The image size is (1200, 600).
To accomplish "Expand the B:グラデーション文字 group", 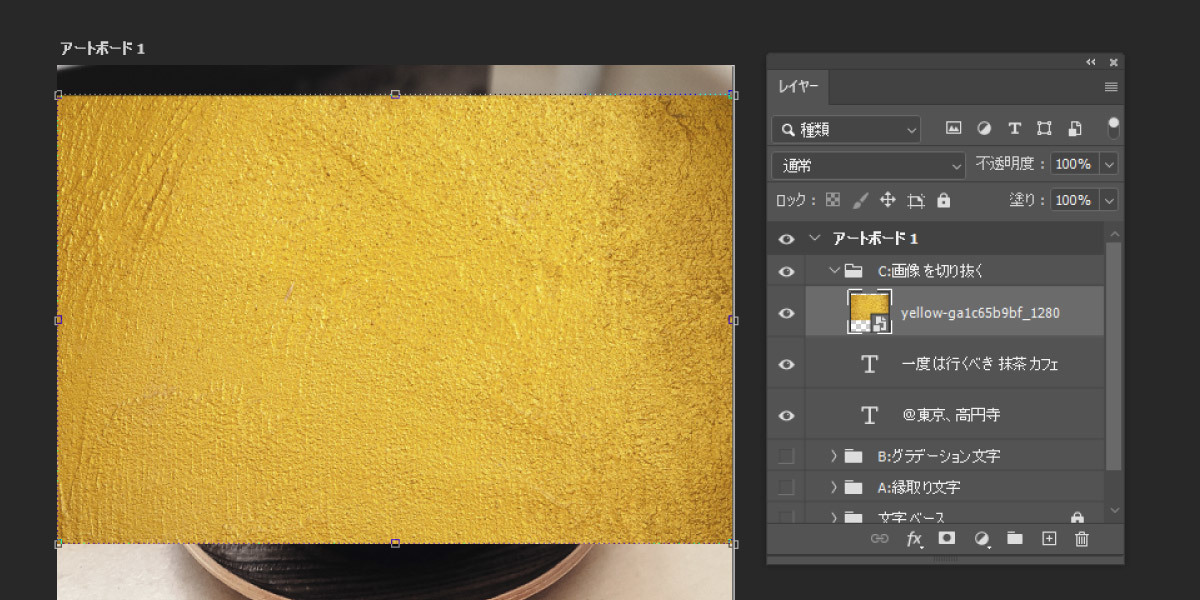I will 834,456.
